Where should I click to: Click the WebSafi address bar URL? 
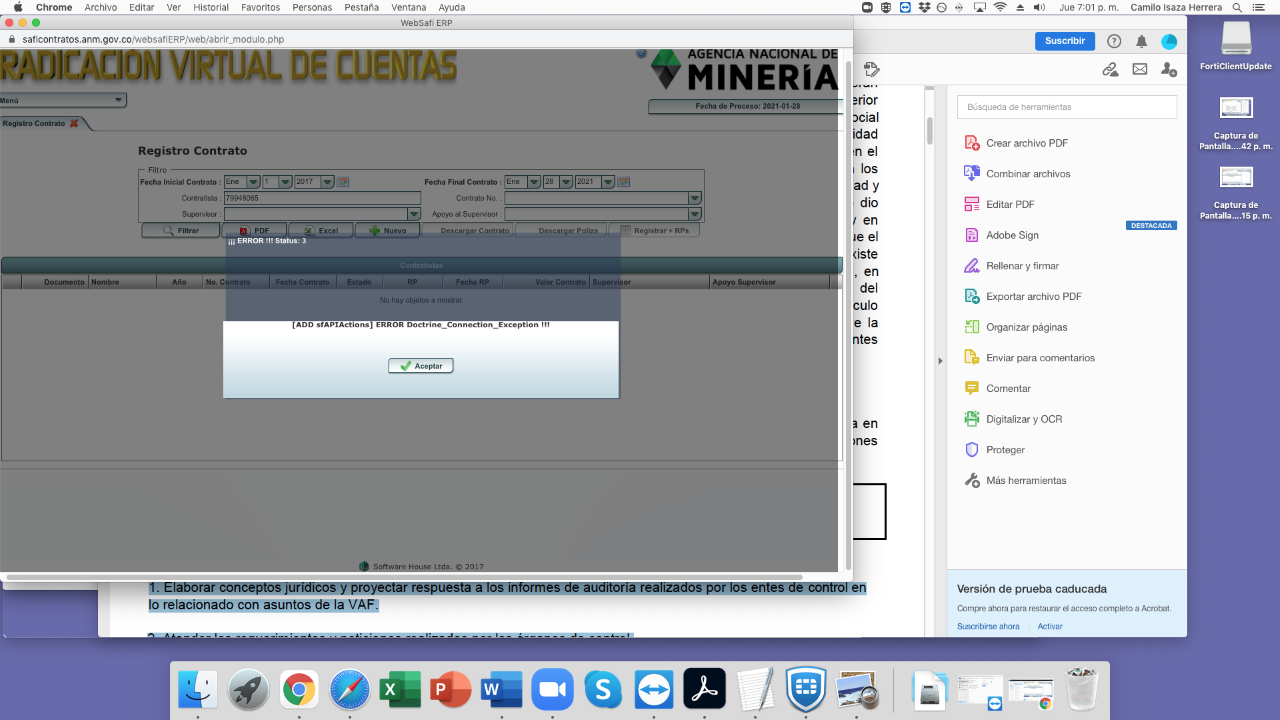153,39
